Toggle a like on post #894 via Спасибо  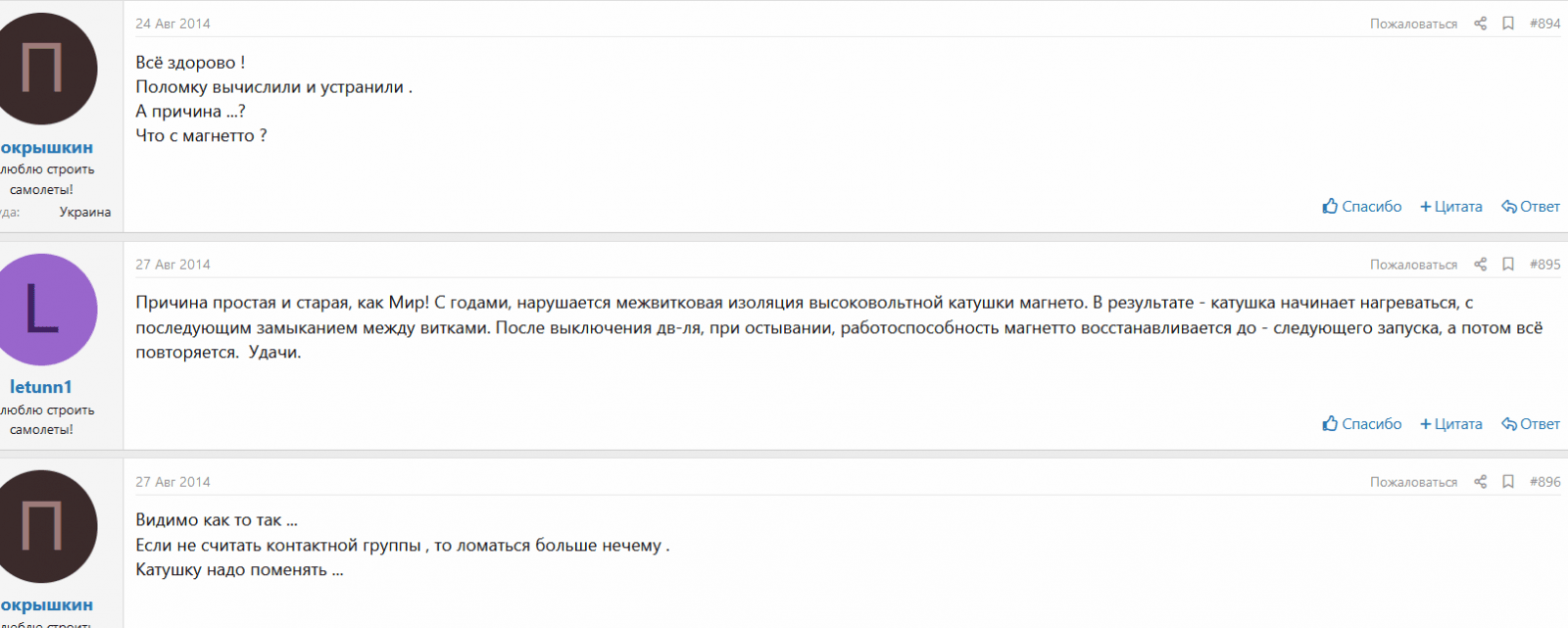tap(1370, 206)
